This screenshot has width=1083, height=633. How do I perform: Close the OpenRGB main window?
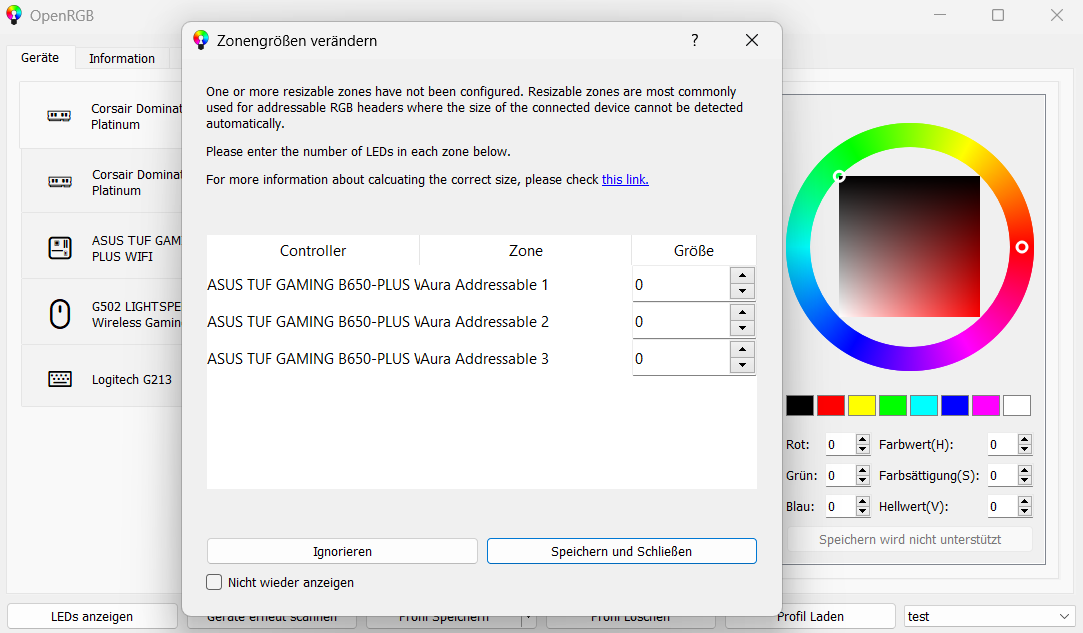pos(1057,15)
